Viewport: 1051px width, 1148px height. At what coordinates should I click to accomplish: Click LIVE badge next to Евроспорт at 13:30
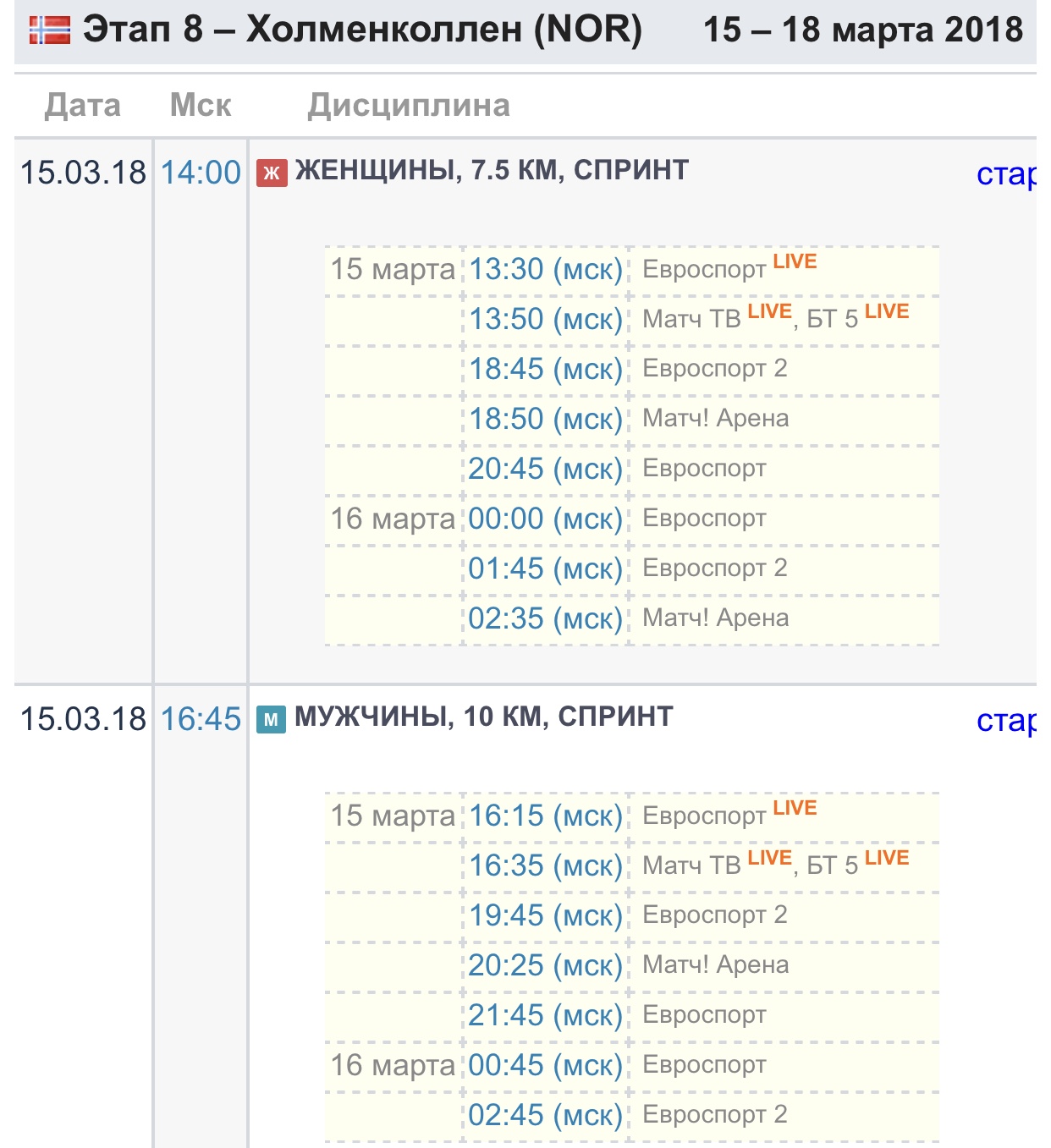tap(795, 261)
